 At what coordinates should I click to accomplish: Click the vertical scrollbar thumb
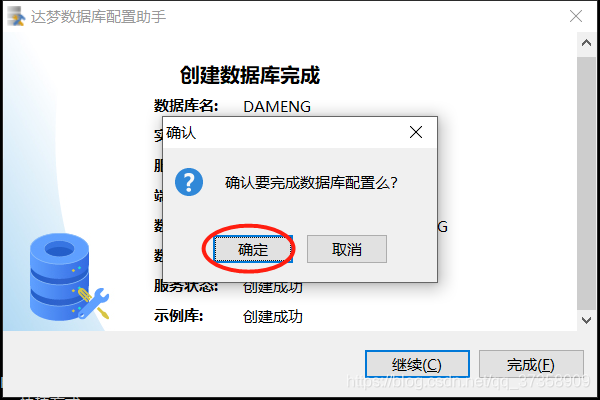(x=586, y=184)
